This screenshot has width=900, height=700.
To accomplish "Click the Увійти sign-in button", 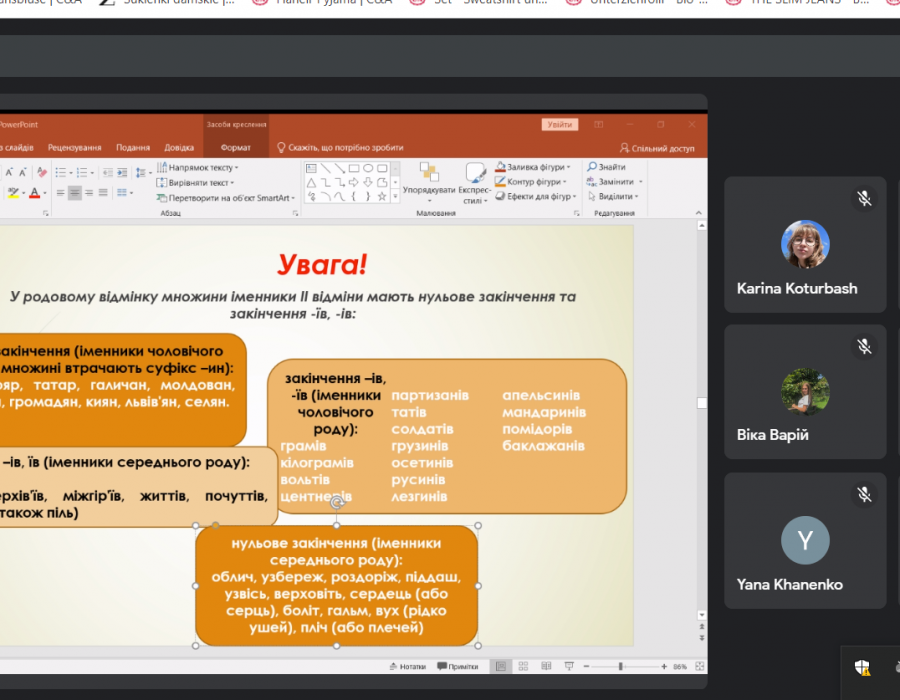I will [559, 125].
